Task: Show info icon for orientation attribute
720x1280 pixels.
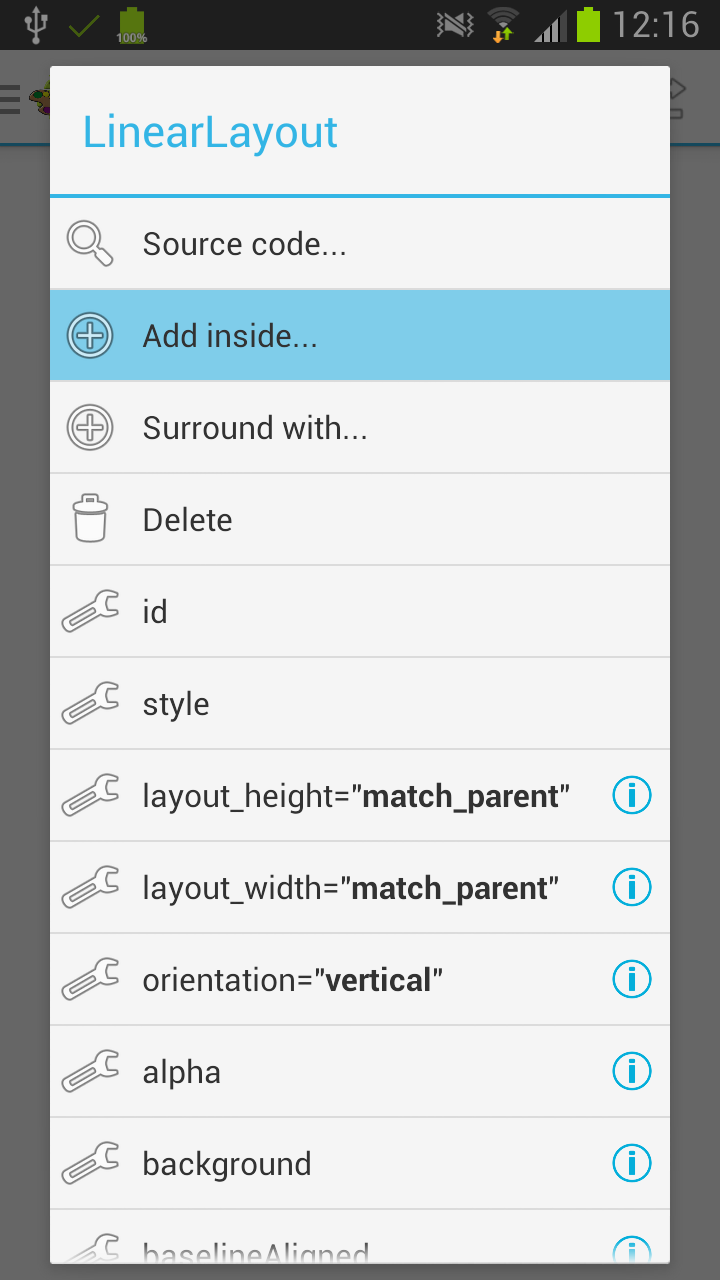Action: pos(631,980)
